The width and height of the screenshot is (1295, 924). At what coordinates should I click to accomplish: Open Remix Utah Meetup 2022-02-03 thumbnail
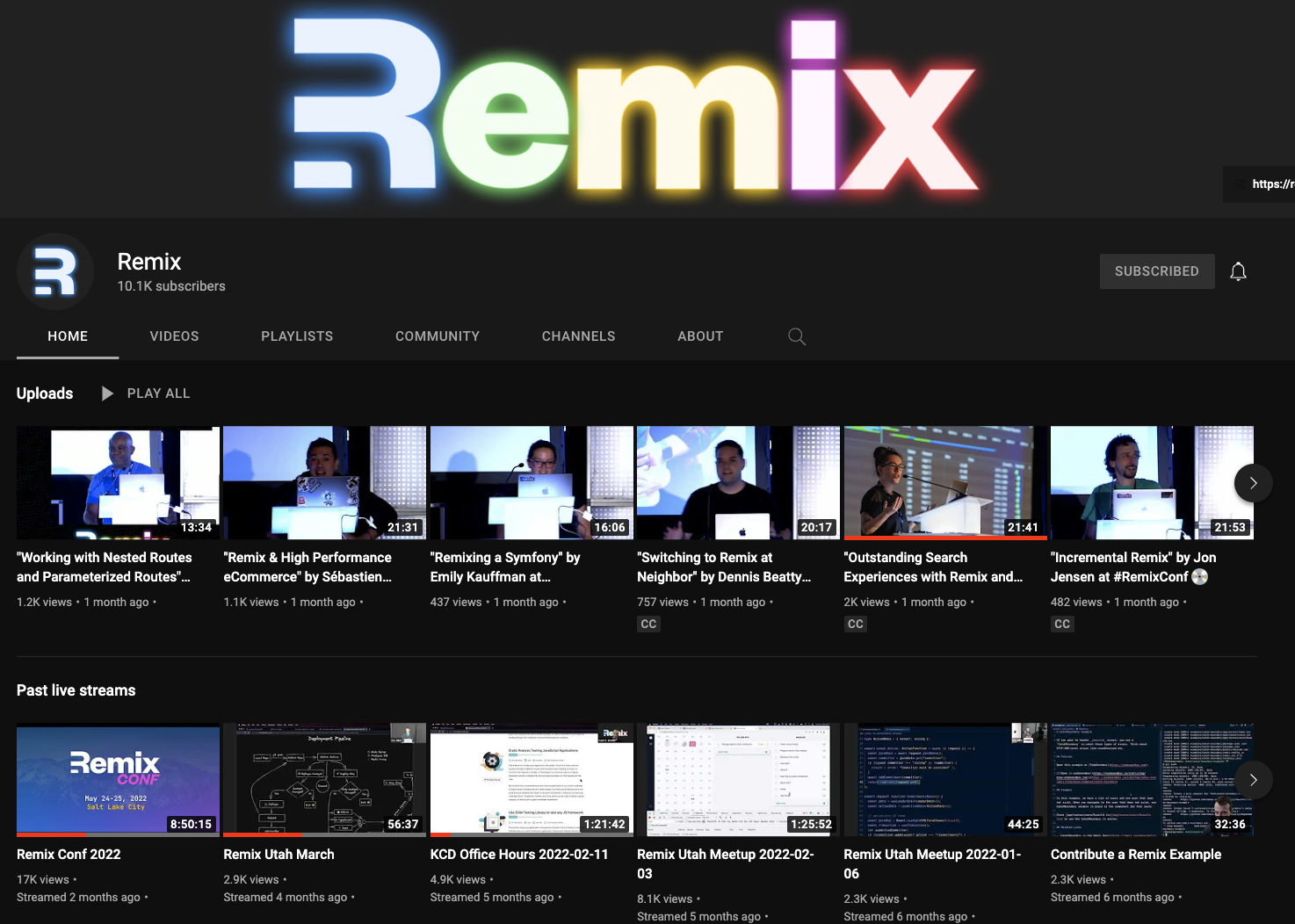[738, 780]
